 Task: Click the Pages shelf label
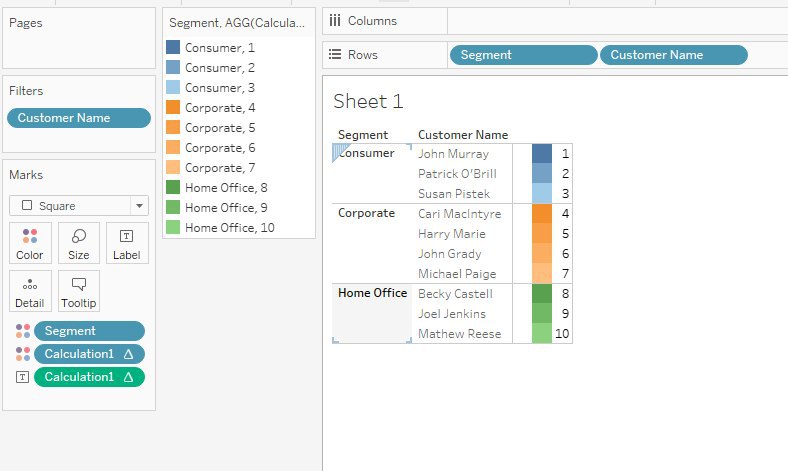26,23
